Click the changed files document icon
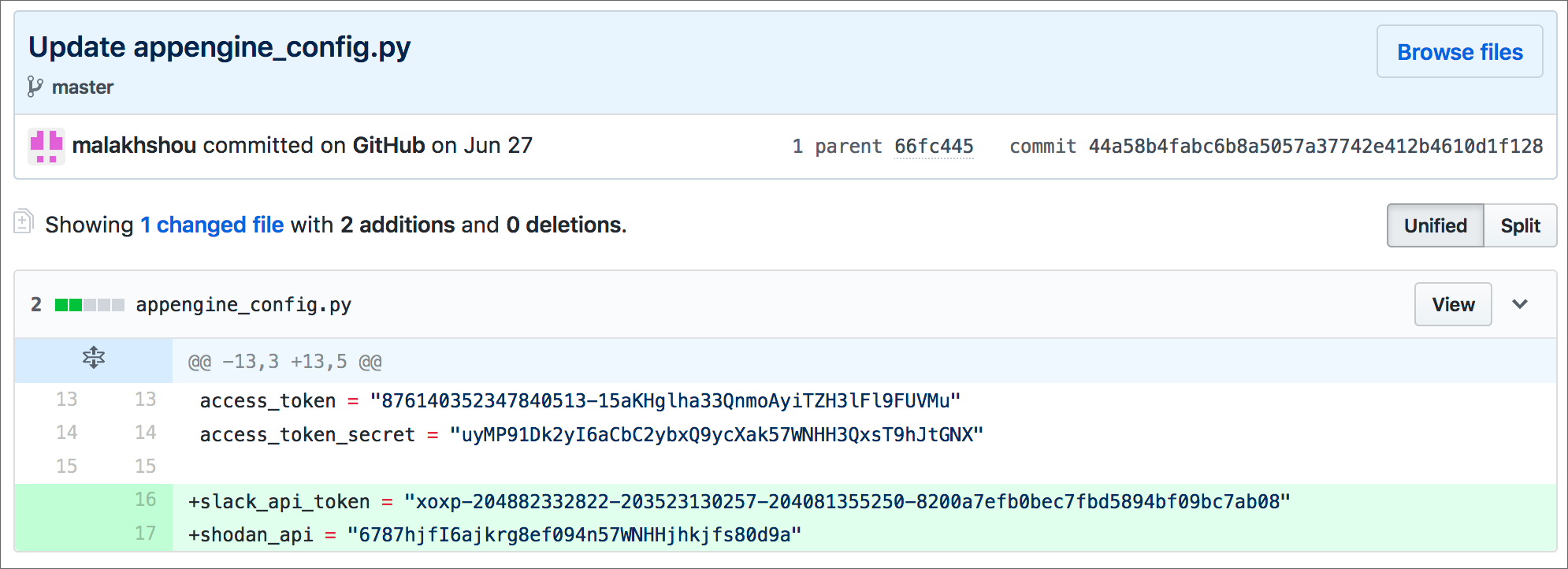 24,221
